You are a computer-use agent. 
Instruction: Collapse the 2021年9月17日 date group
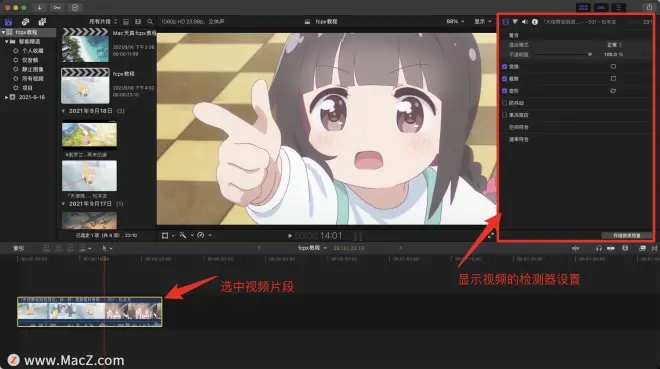coord(64,204)
